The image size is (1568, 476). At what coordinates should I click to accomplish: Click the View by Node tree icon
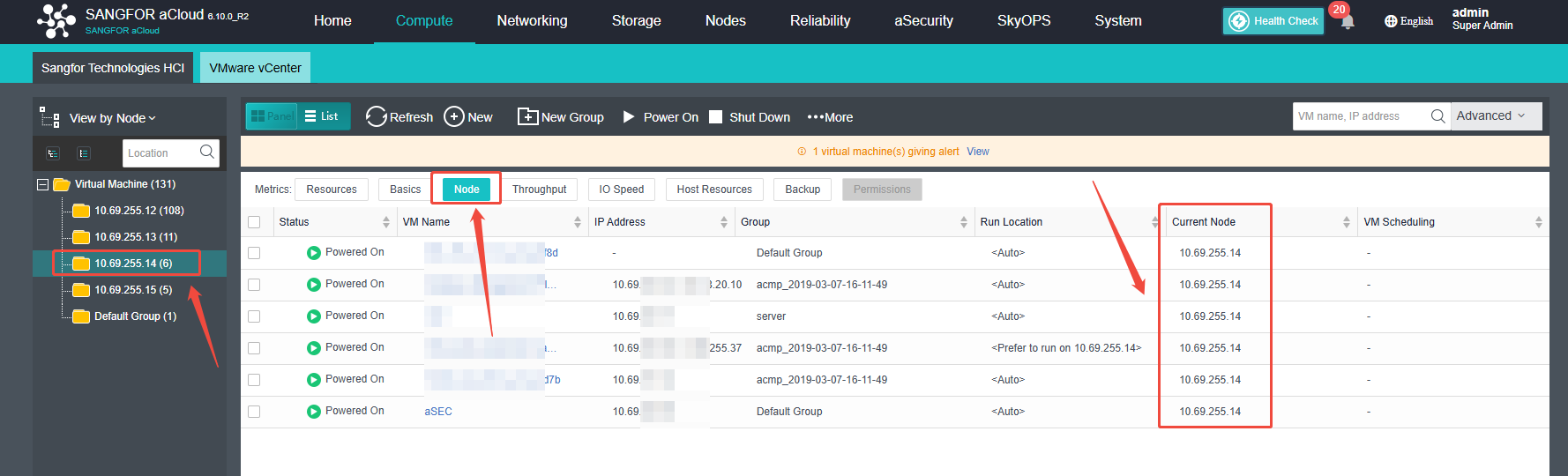pos(49,117)
